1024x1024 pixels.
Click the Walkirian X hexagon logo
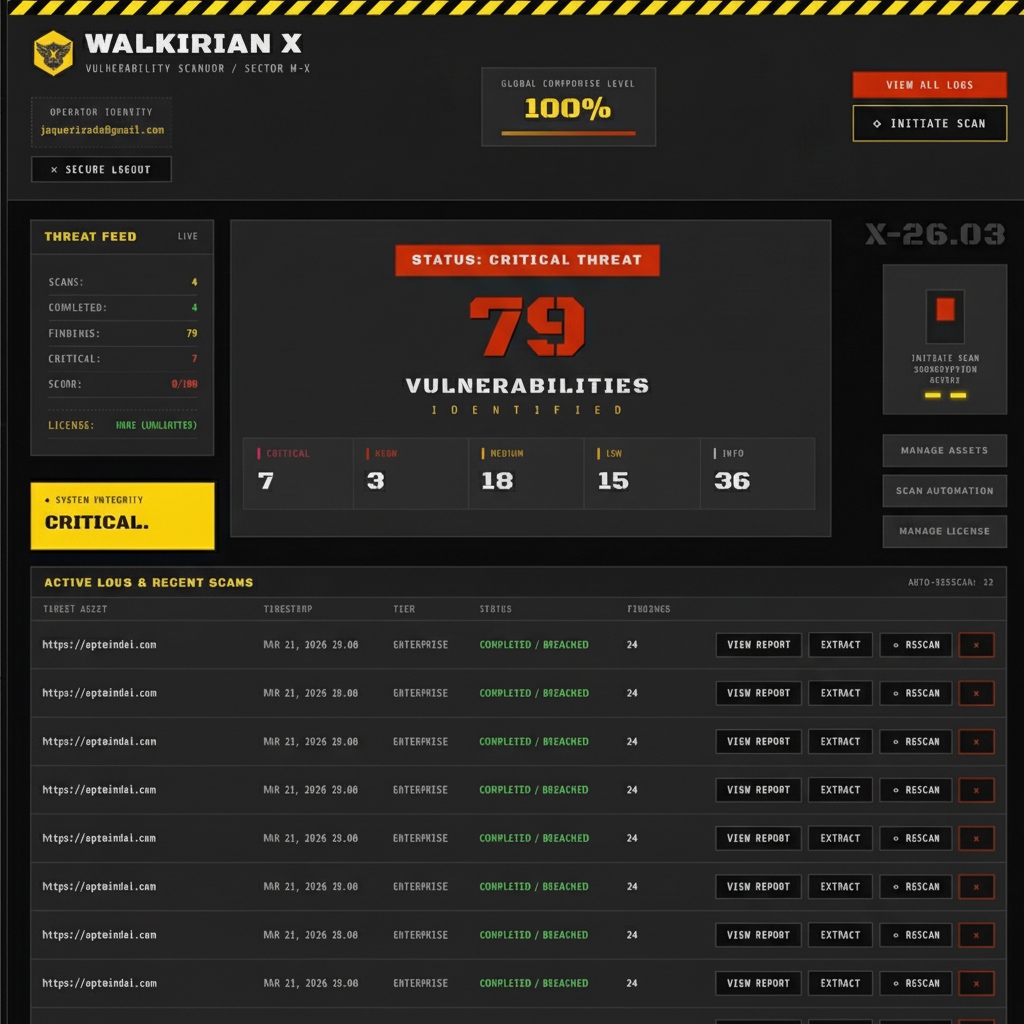[x=53, y=52]
